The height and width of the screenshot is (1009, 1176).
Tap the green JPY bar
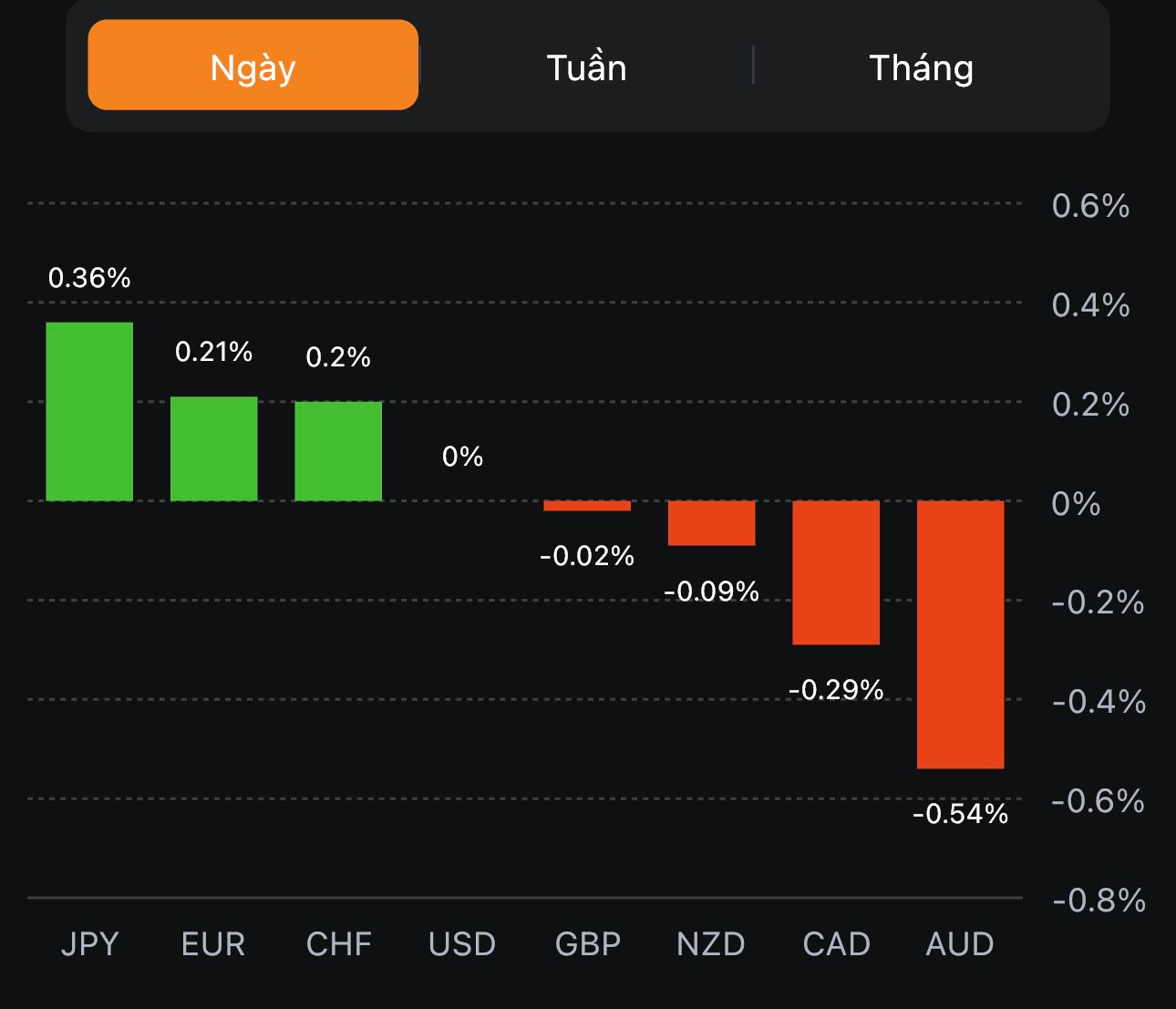[x=89, y=411]
